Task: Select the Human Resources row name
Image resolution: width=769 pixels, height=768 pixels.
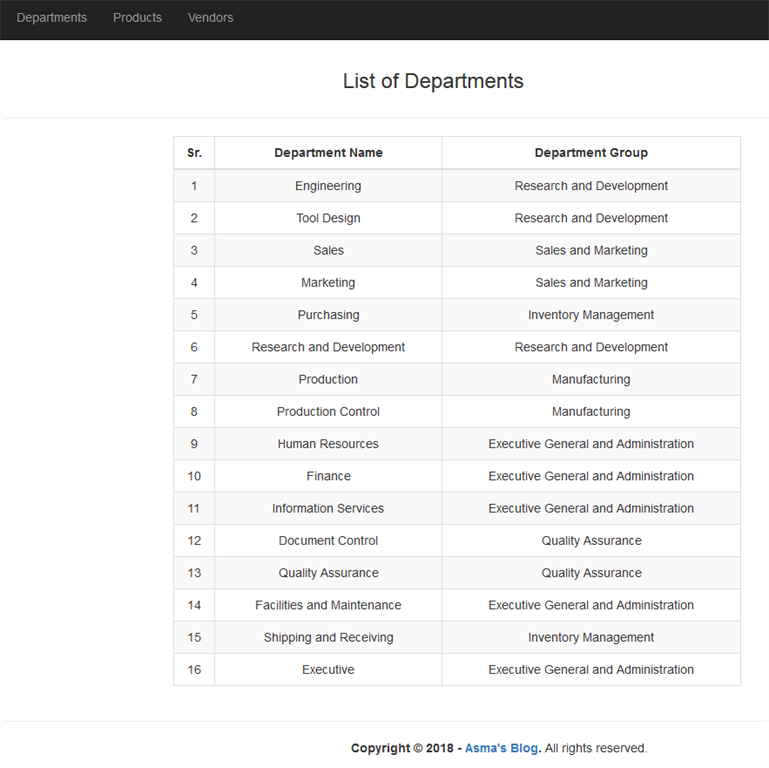Action: [328, 444]
